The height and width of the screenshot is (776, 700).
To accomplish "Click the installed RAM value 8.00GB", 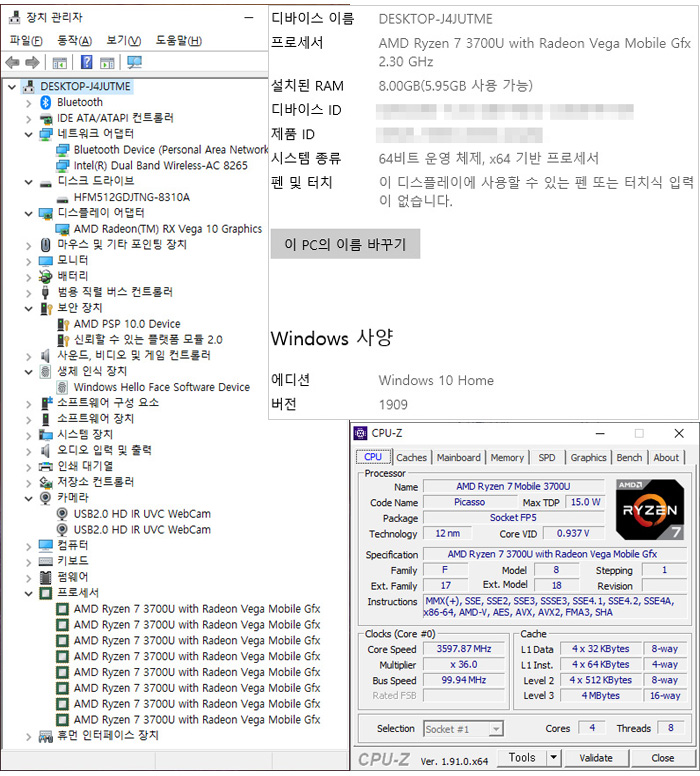I will point(455,86).
